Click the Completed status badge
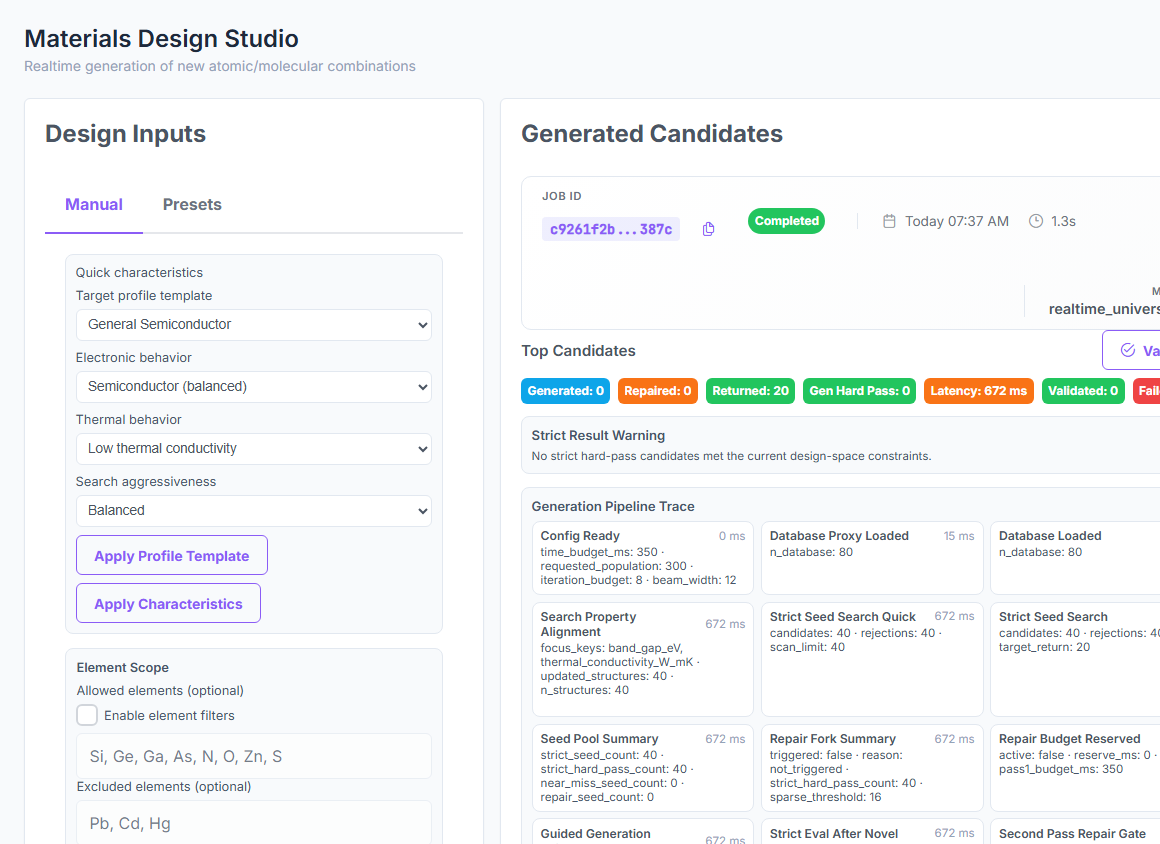 (x=786, y=221)
